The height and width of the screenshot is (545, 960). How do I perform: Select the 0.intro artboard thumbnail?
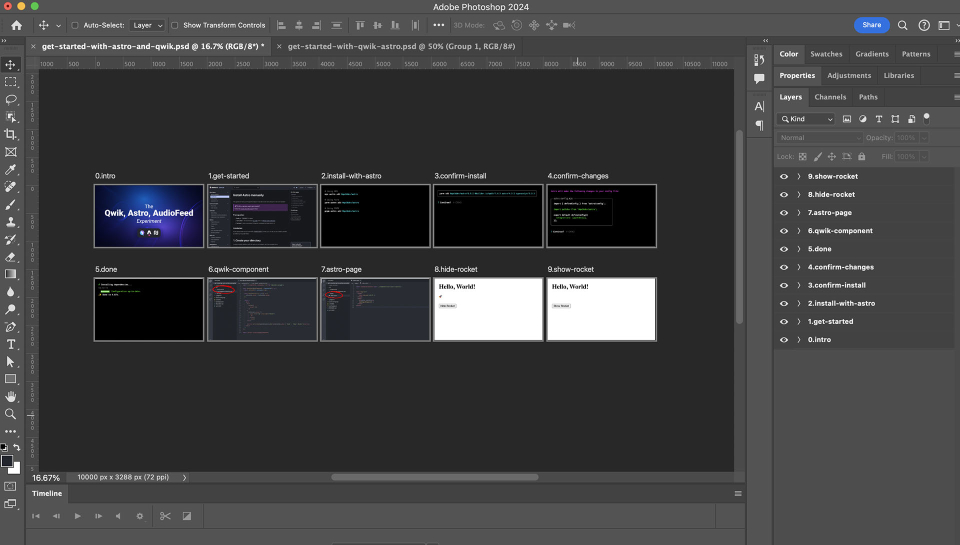(149, 216)
